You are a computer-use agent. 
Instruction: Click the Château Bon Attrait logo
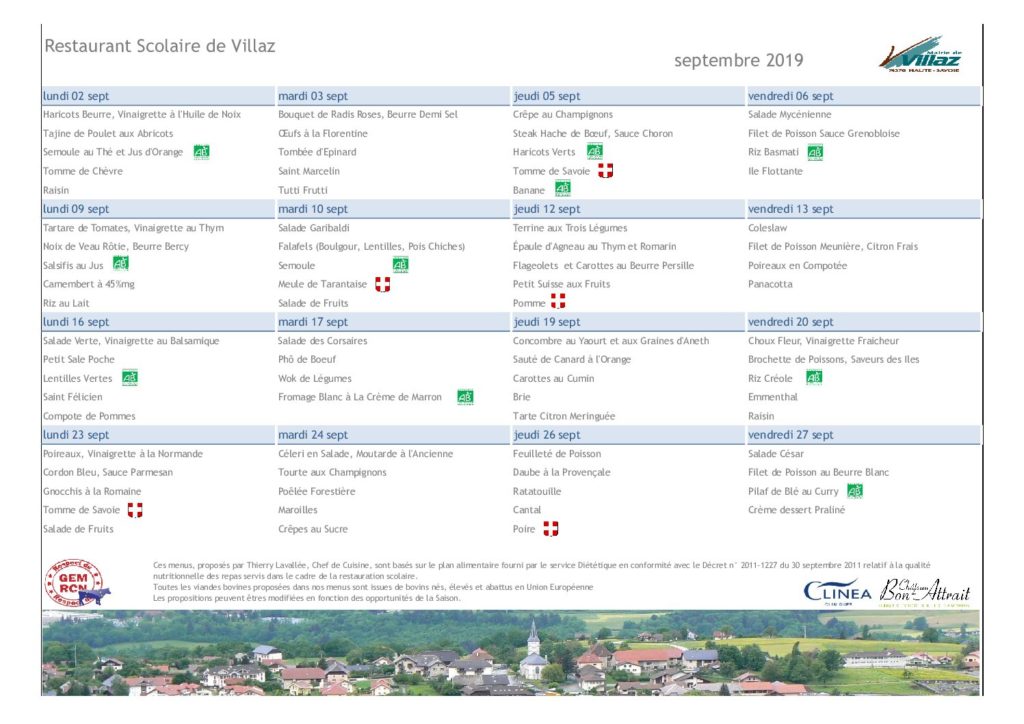pos(924,591)
